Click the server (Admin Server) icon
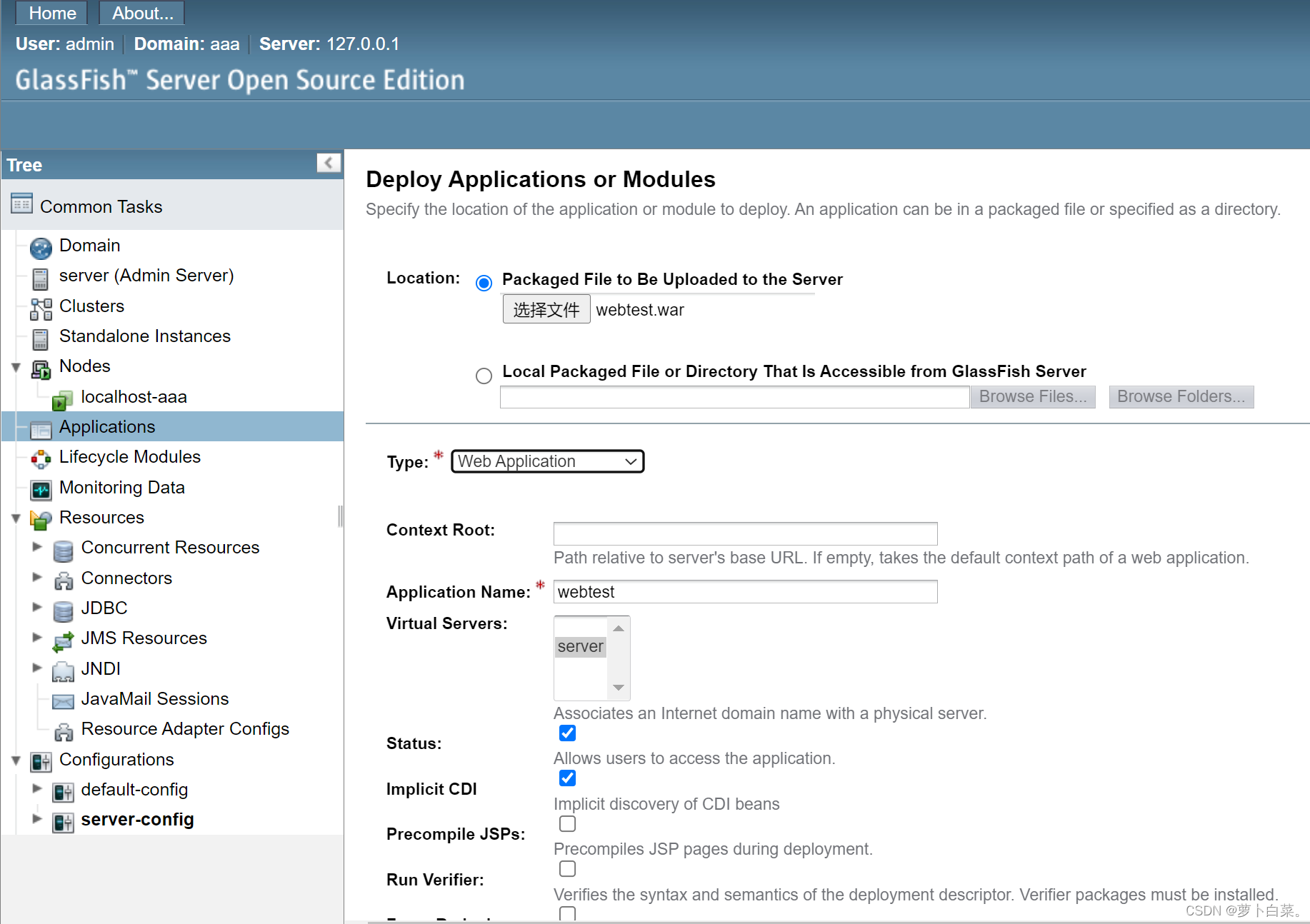1310x924 pixels. 41,278
